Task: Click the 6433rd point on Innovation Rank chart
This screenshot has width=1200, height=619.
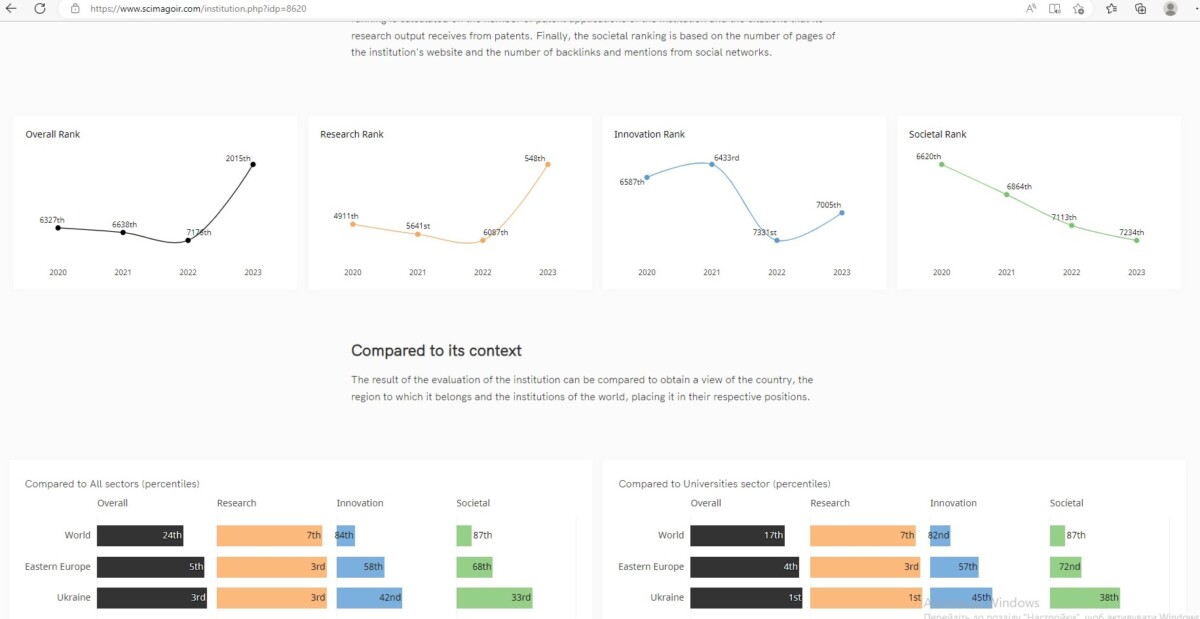Action: (712, 164)
